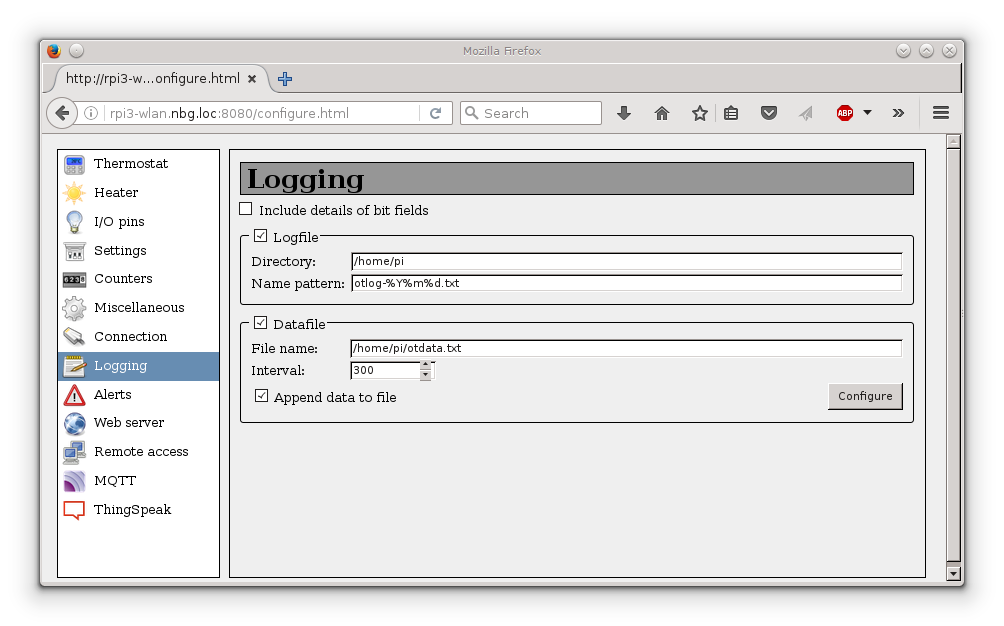Viewport: 1004px width, 626px height.
Task: Open the MQTT section
Action: pyautogui.click(x=115, y=481)
